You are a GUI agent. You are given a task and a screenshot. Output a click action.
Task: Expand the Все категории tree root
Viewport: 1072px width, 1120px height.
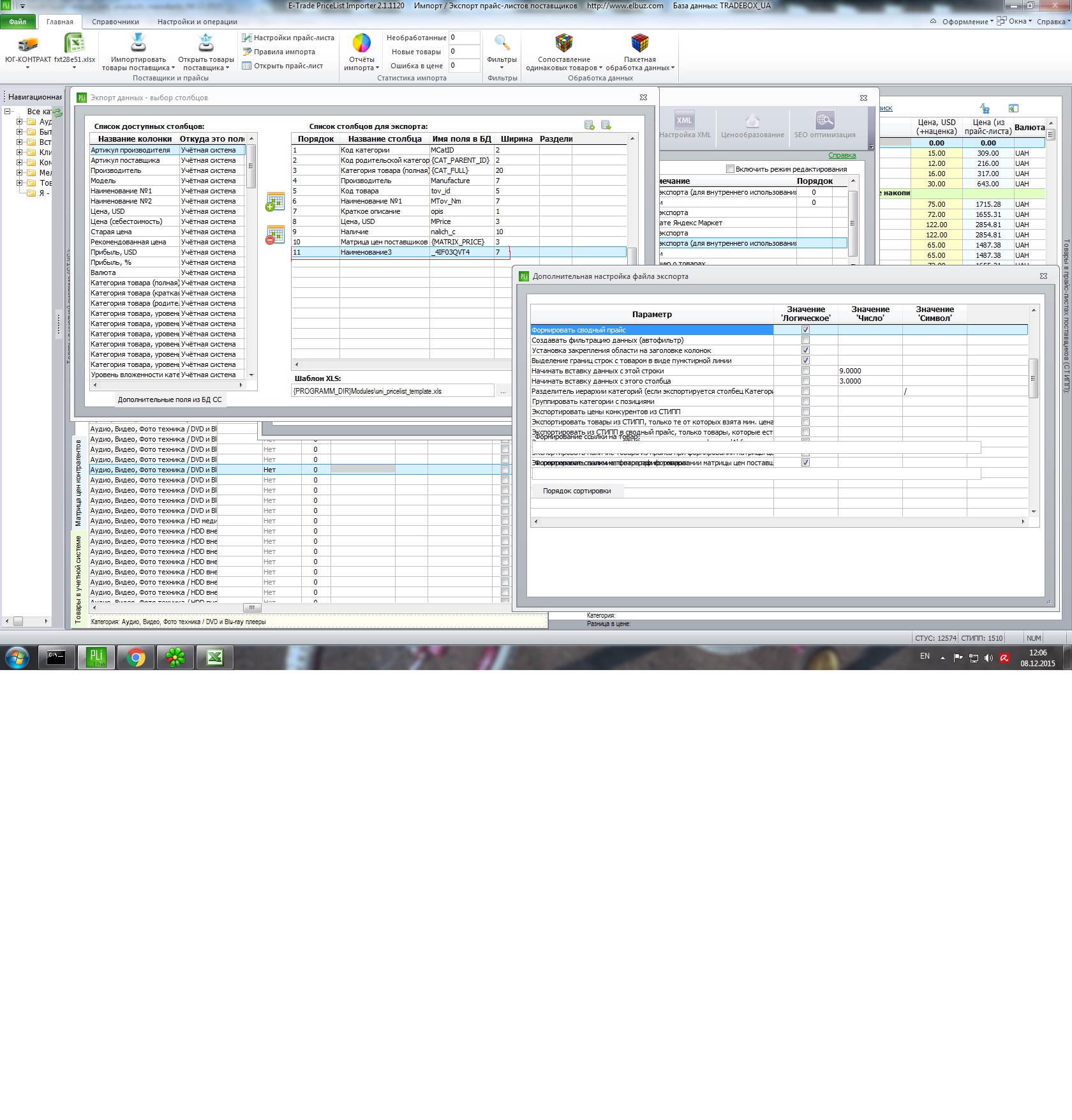click(8, 112)
